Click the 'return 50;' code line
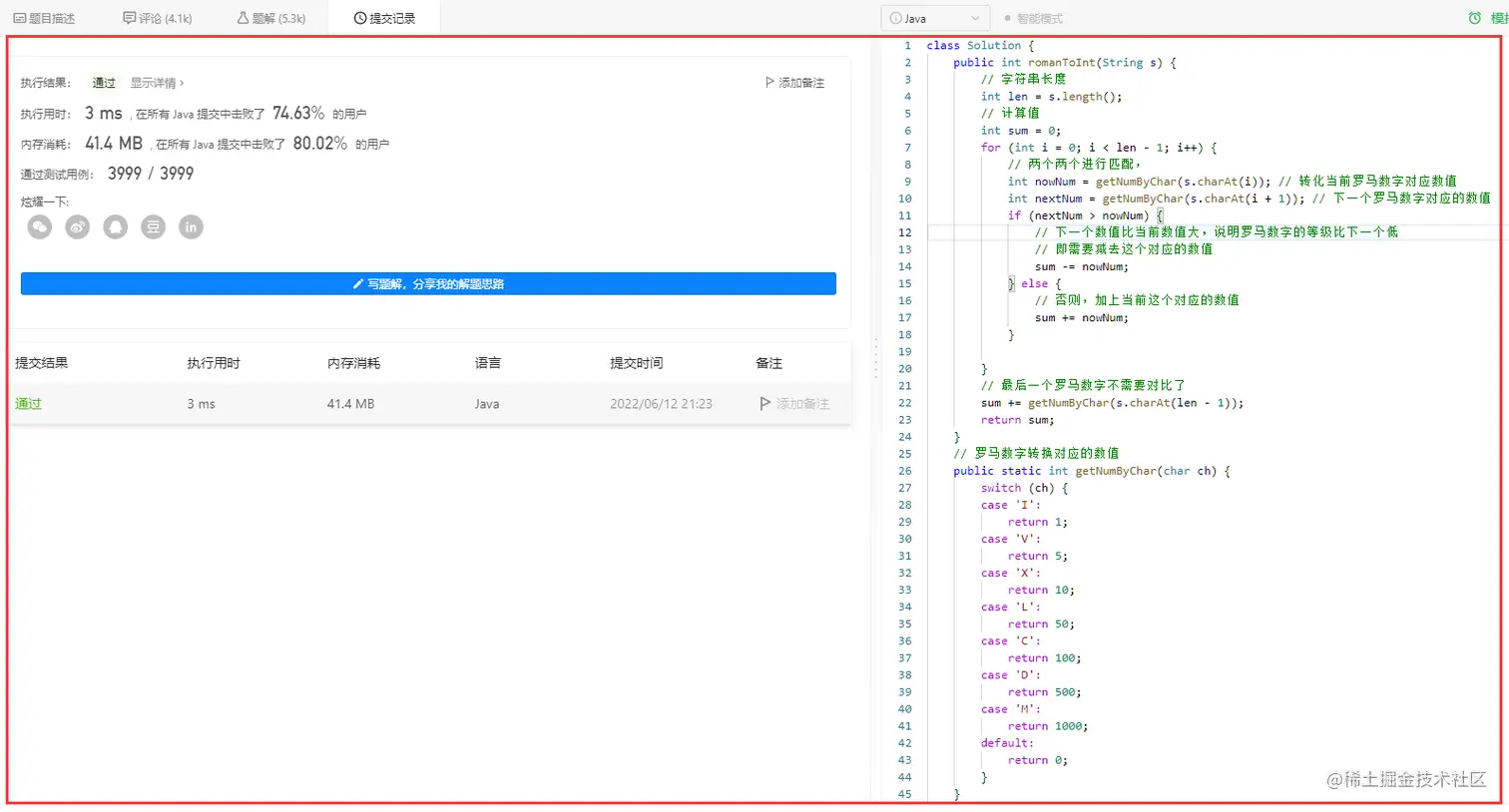 1041,624
